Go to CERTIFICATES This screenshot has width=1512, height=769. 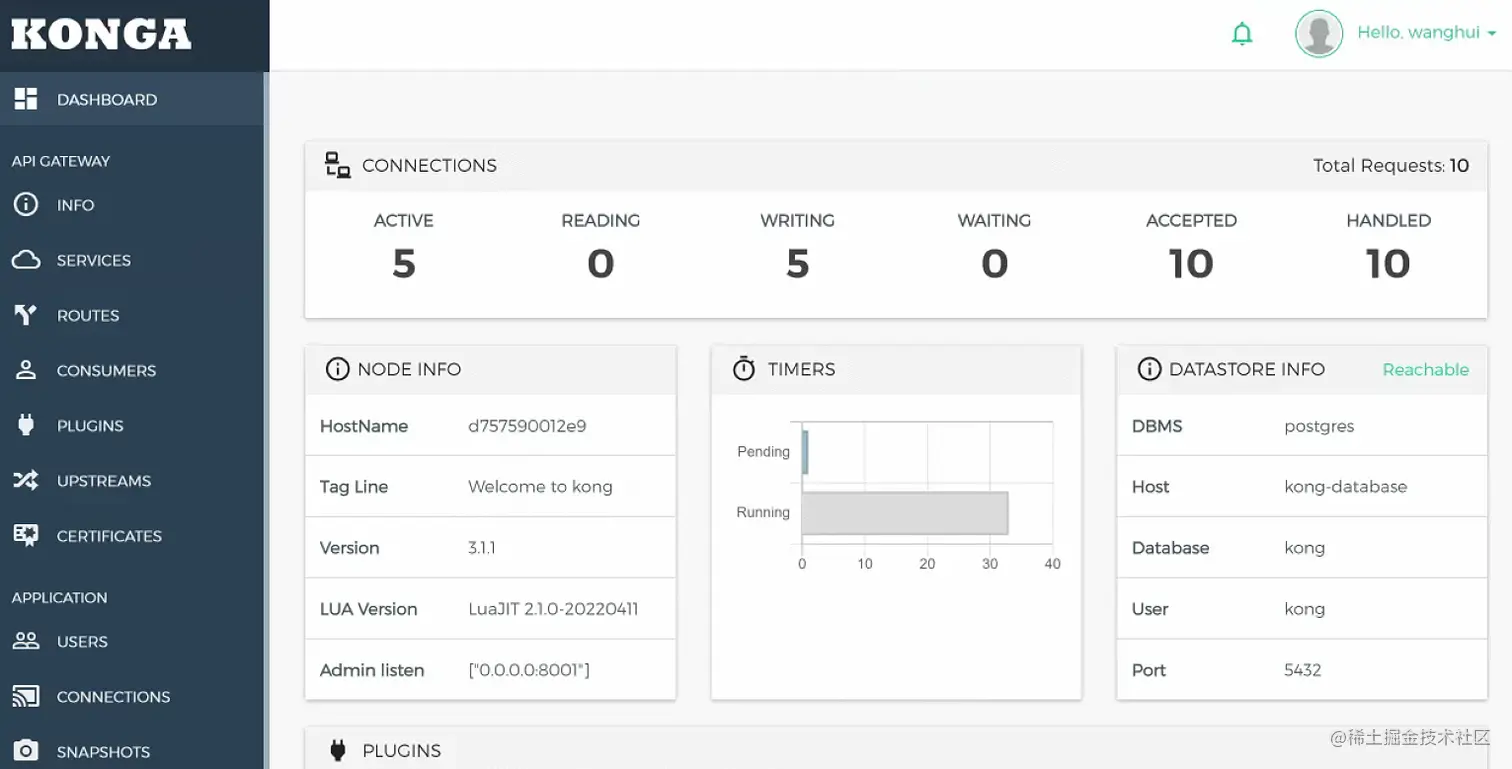(x=133, y=536)
